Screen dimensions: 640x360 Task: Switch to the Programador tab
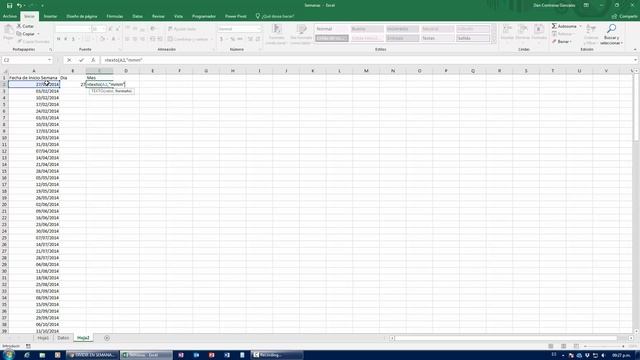pyautogui.click(x=204, y=16)
